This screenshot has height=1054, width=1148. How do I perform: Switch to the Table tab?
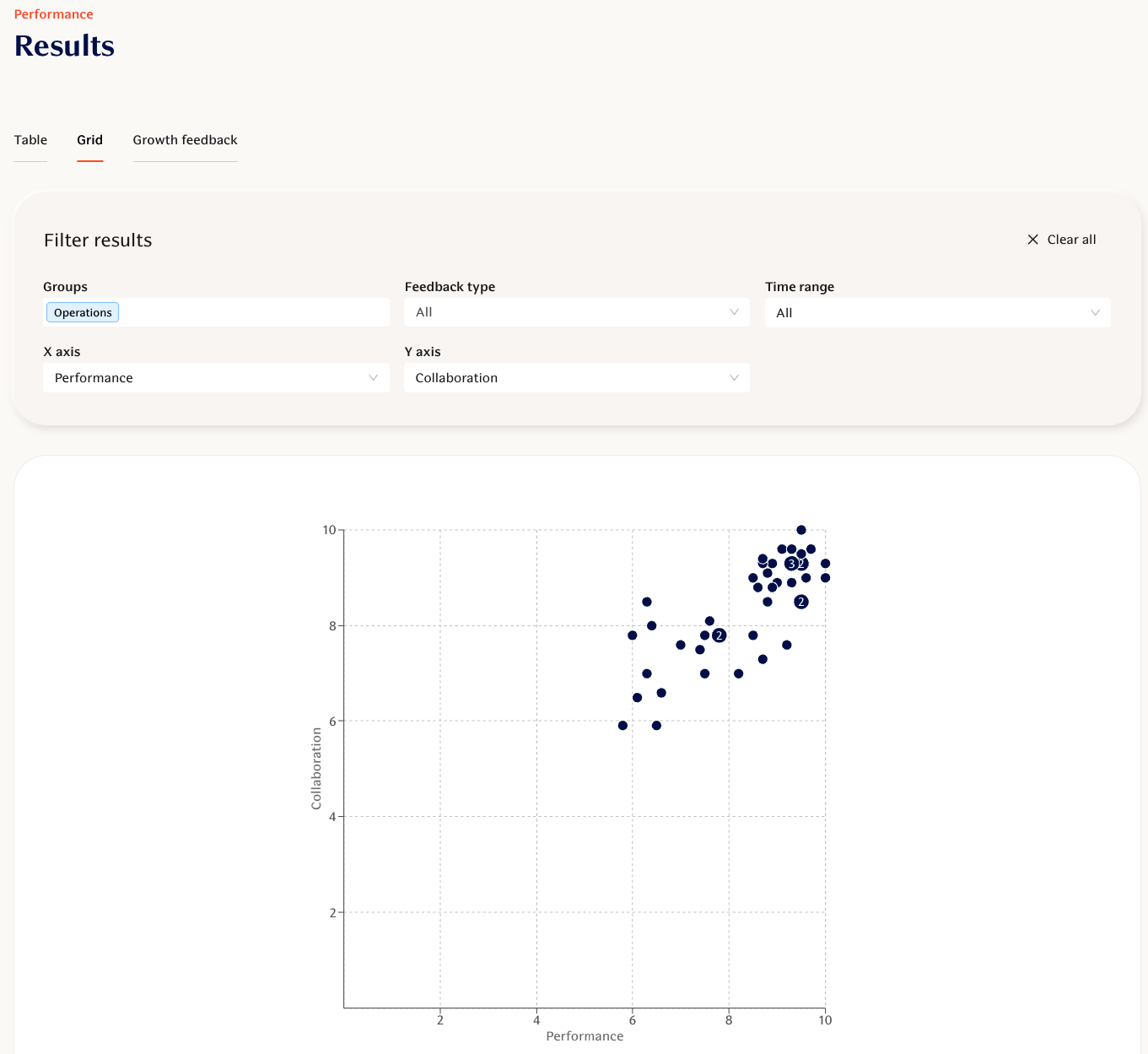(x=30, y=140)
